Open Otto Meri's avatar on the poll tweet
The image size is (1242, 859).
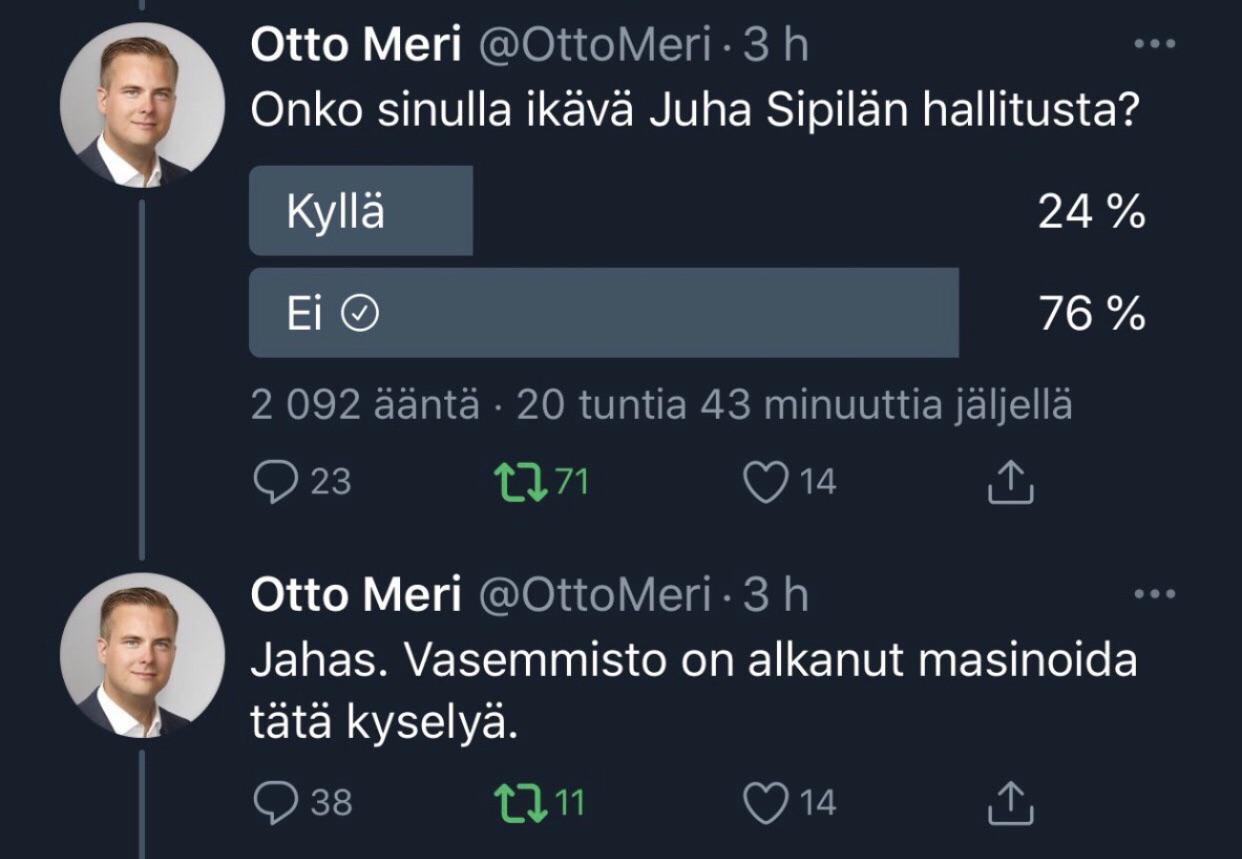click(x=142, y=105)
